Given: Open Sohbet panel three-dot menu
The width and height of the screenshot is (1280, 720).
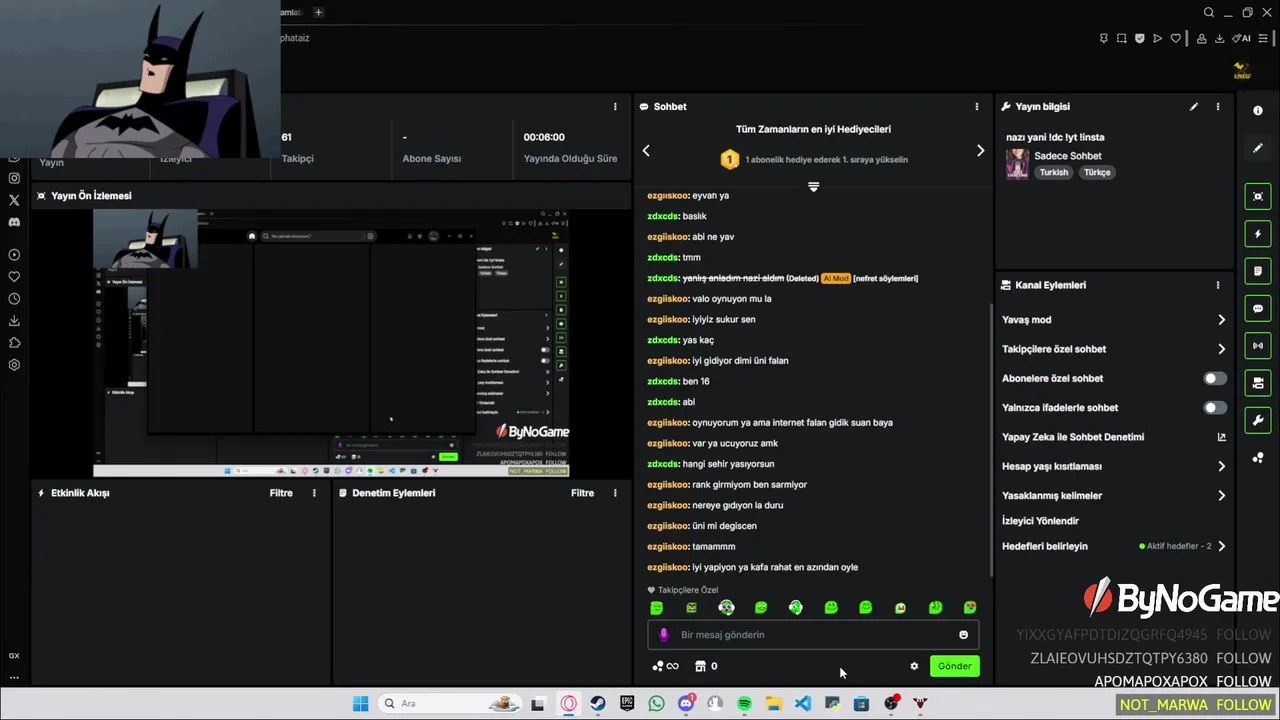Looking at the screenshot, I should 977,107.
